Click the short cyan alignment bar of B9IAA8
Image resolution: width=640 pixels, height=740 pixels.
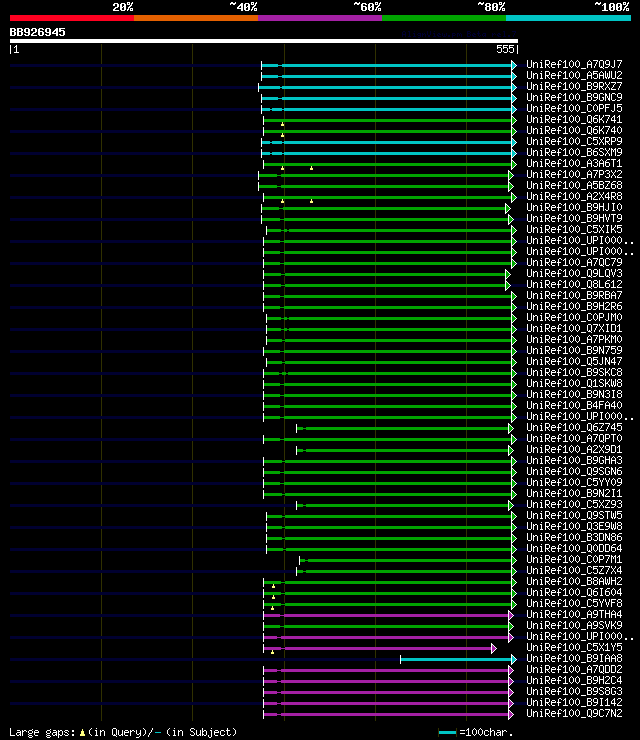click(x=458, y=659)
